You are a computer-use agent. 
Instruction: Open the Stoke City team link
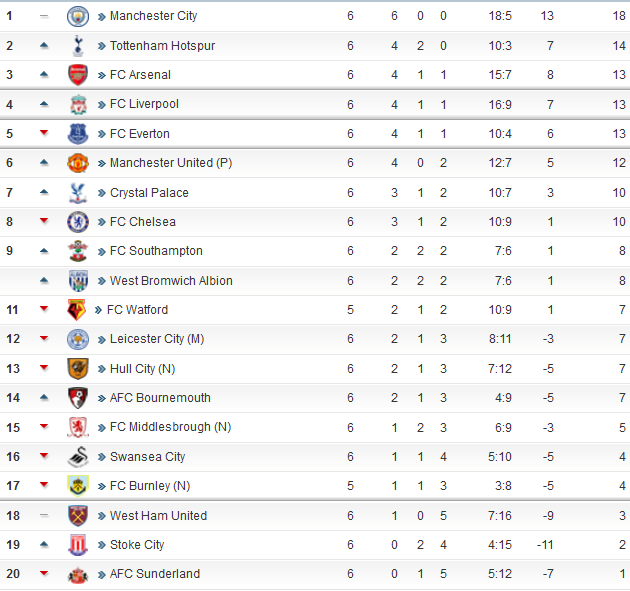click(x=137, y=545)
